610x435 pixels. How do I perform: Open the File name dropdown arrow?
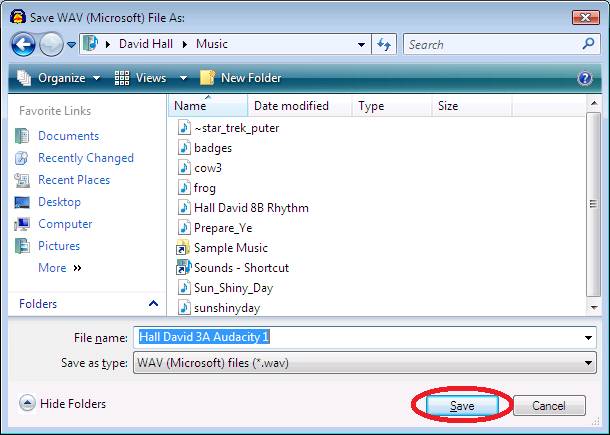click(589, 338)
